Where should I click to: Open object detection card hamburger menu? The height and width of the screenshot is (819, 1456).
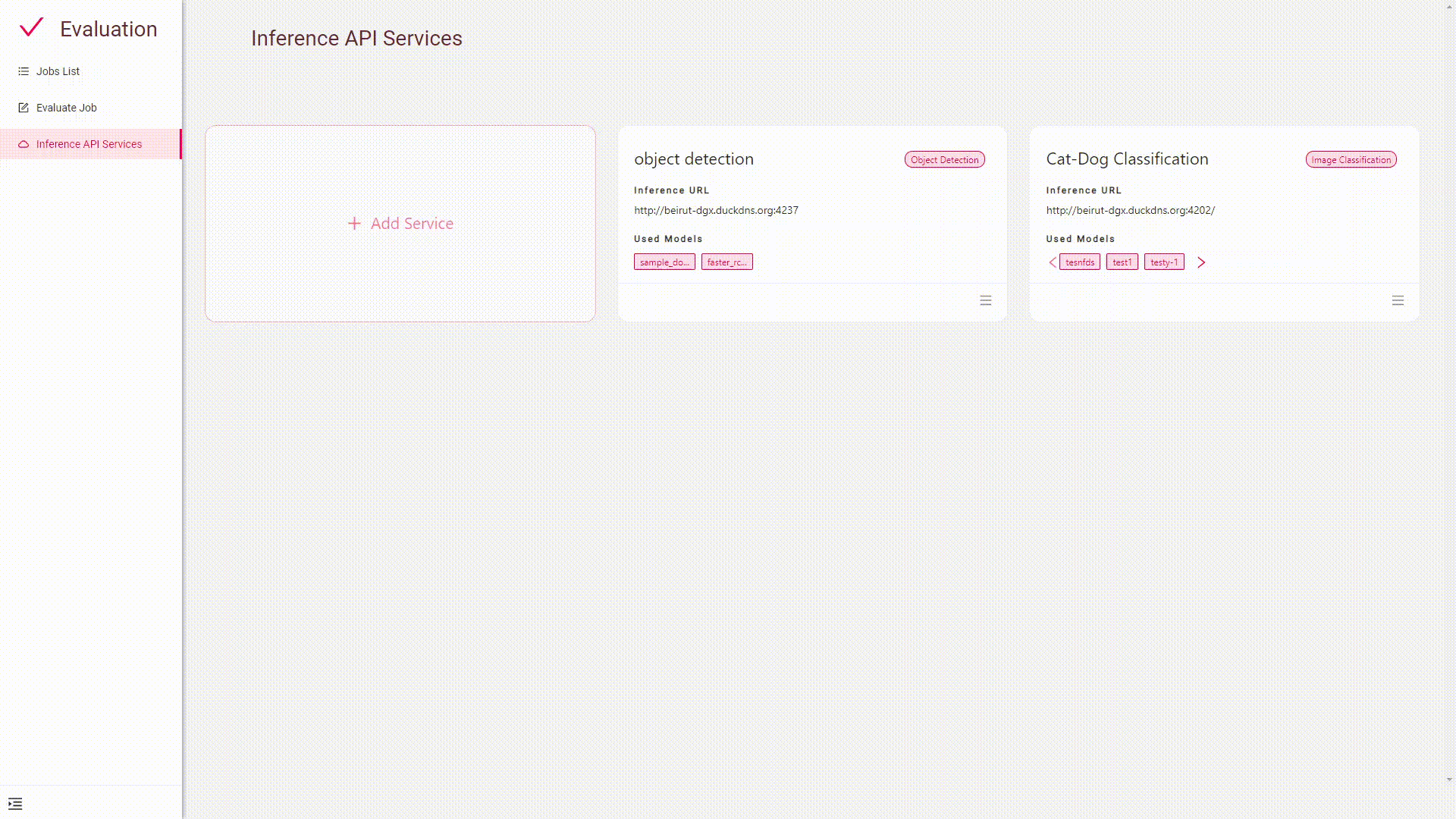[985, 301]
